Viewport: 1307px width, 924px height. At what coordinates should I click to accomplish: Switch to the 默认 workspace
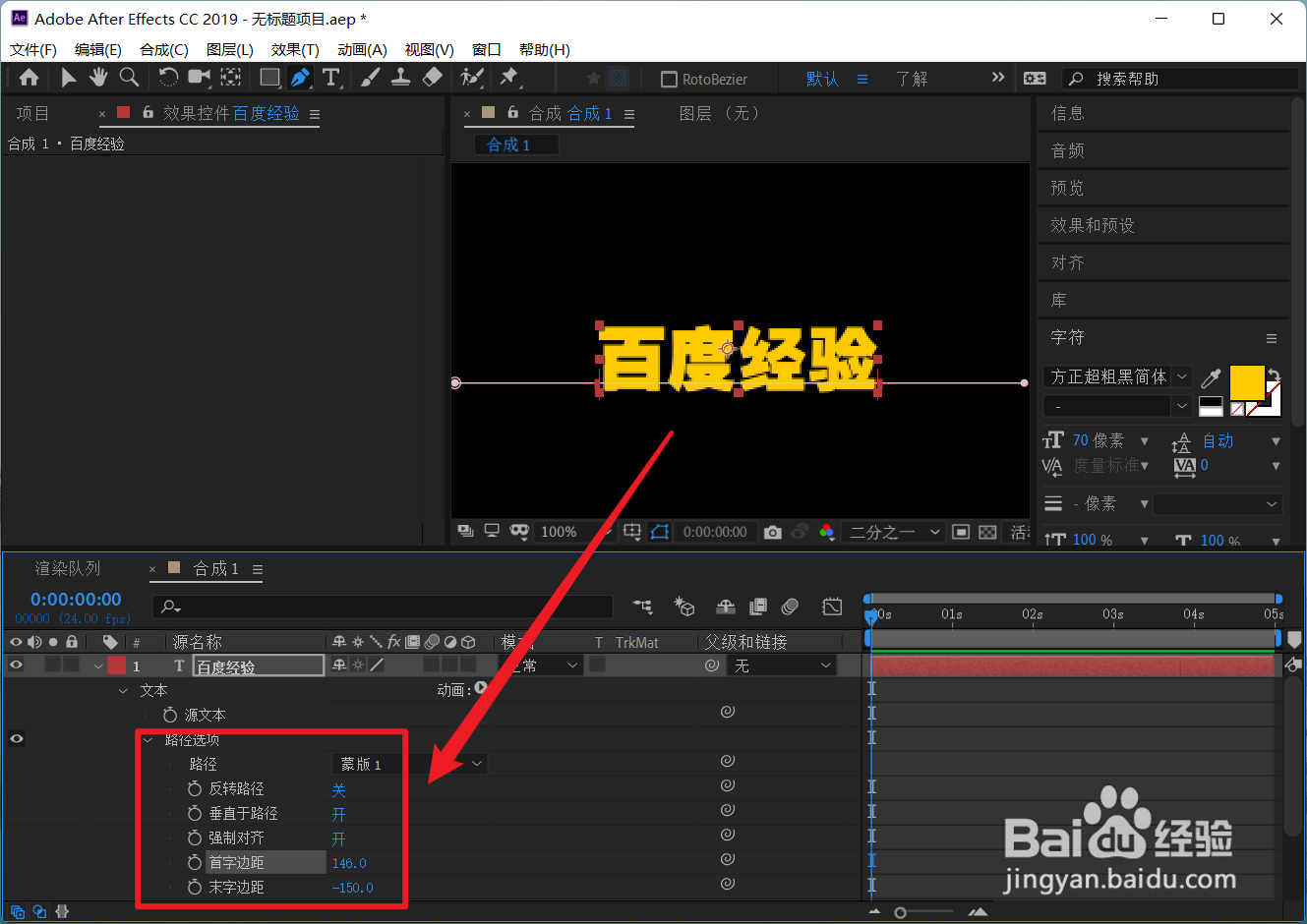822,79
